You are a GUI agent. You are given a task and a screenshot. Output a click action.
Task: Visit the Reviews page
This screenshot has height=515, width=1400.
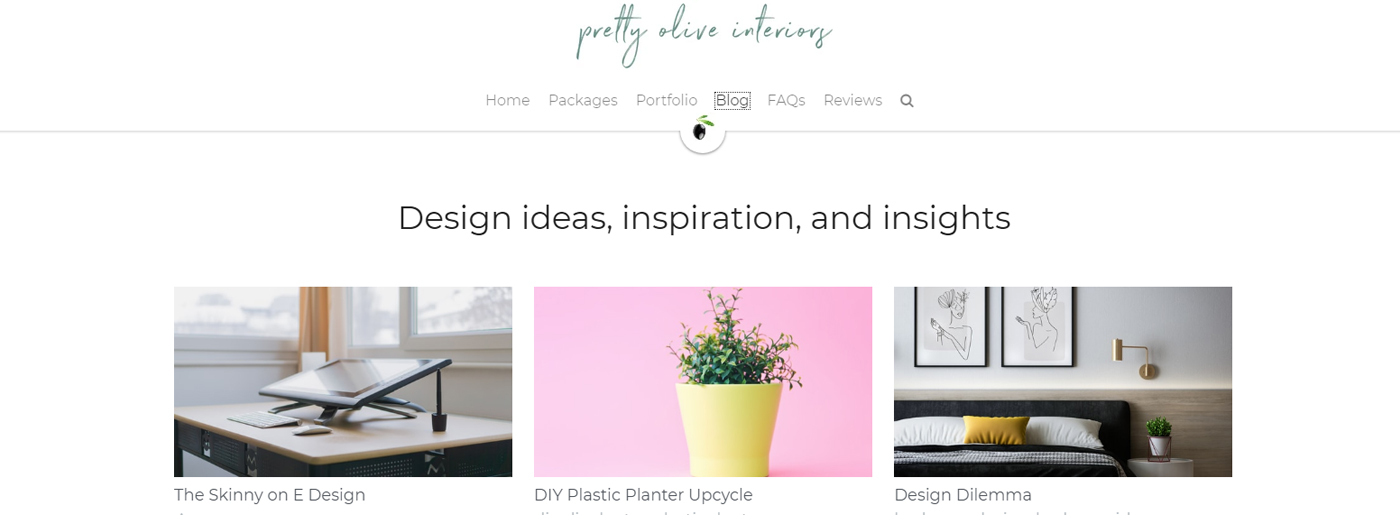pyautogui.click(x=853, y=101)
